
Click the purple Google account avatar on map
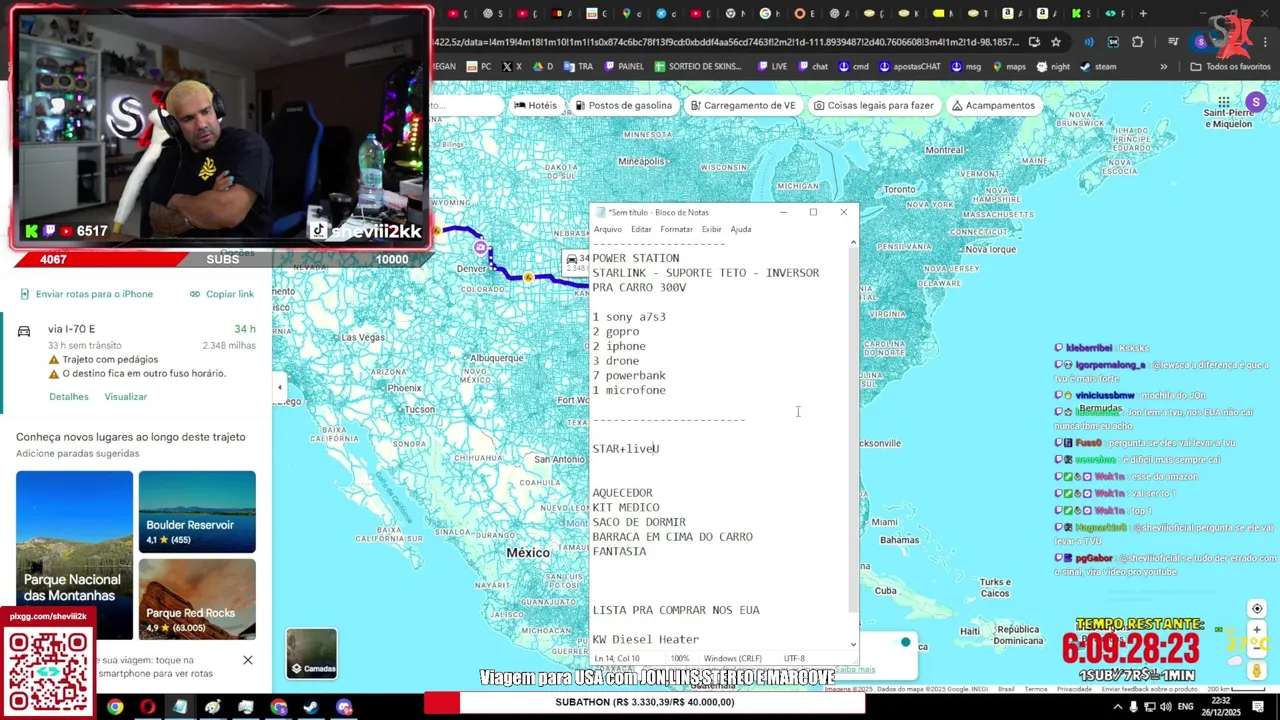(1256, 102)
